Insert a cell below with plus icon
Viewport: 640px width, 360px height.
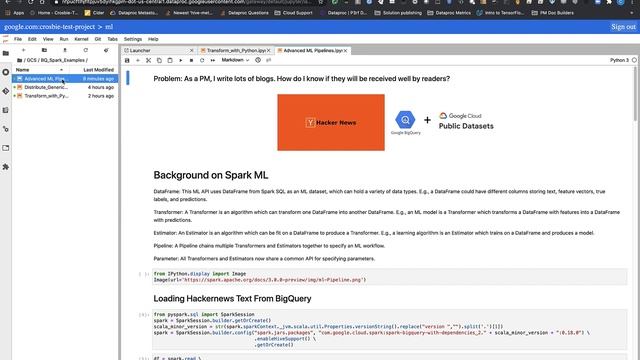[x=138, y=60]
